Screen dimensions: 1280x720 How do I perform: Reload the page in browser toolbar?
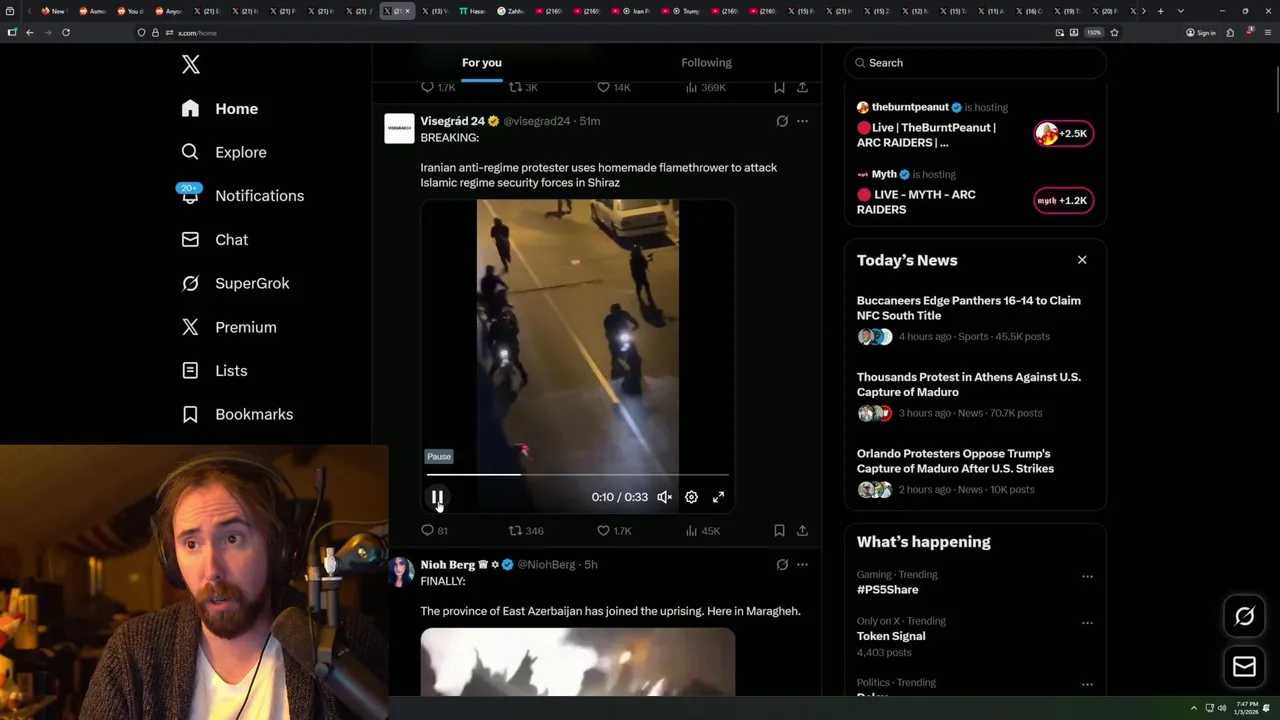click(x=66, y=32)
